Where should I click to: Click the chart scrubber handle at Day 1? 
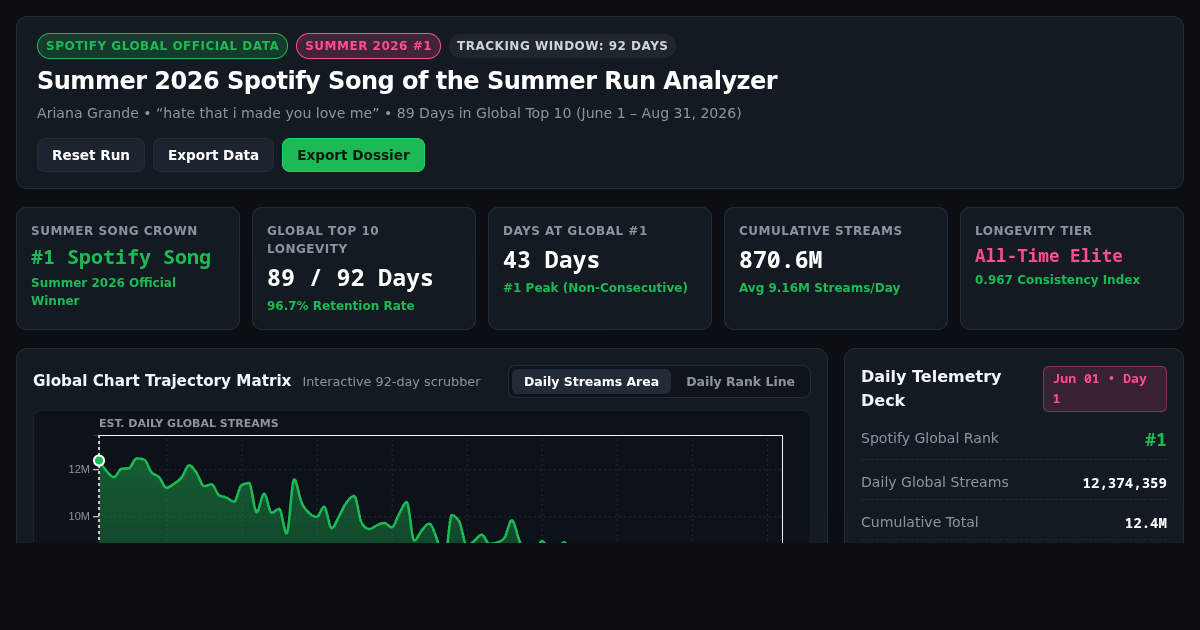click(x=99, y=461)
